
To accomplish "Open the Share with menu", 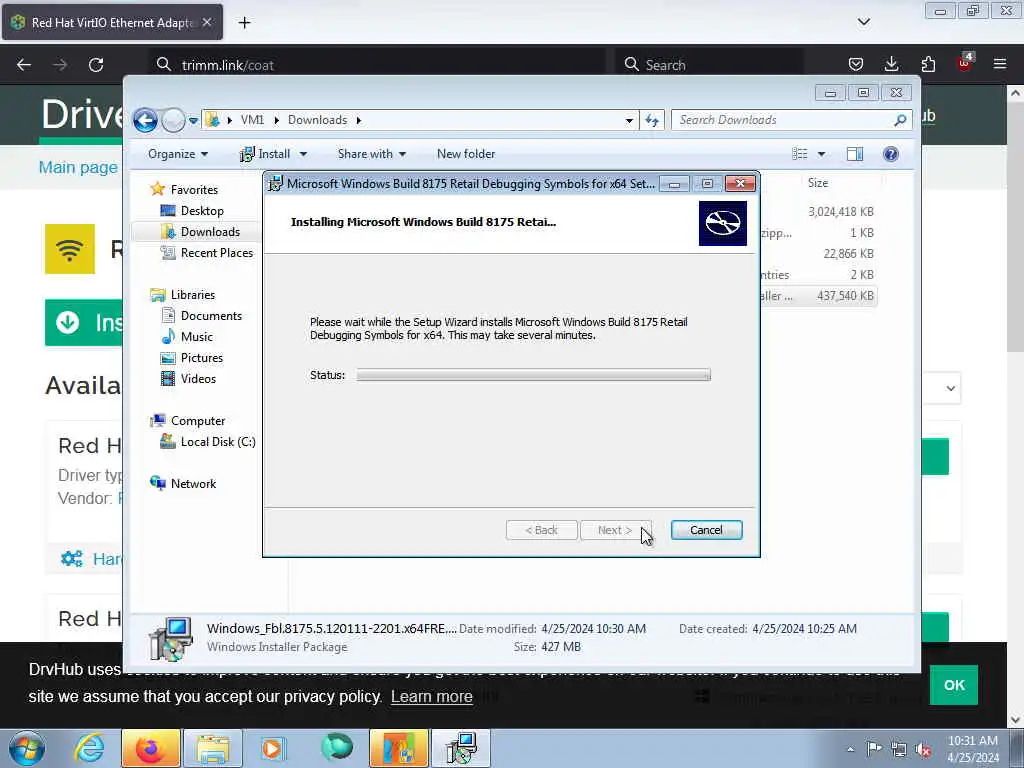I will coord(372,154).
